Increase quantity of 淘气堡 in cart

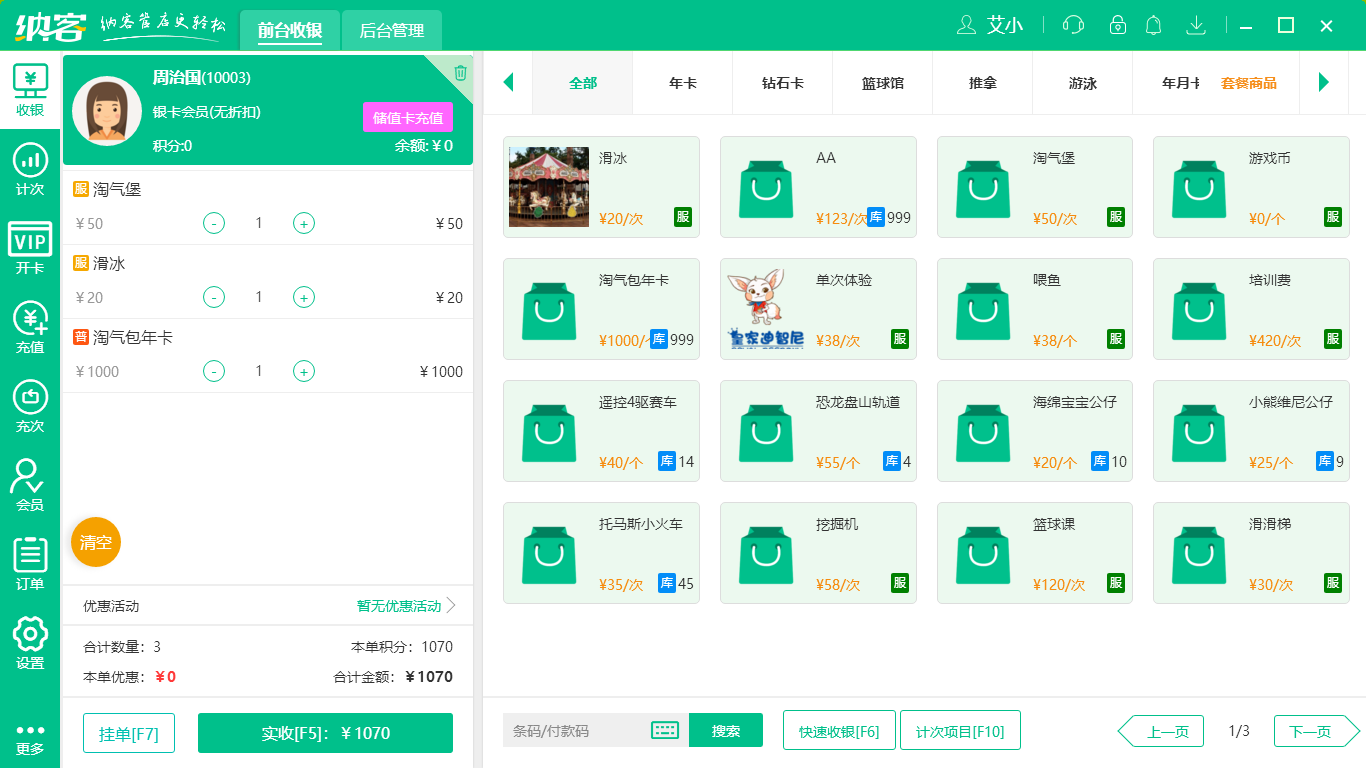coord(304,223)
